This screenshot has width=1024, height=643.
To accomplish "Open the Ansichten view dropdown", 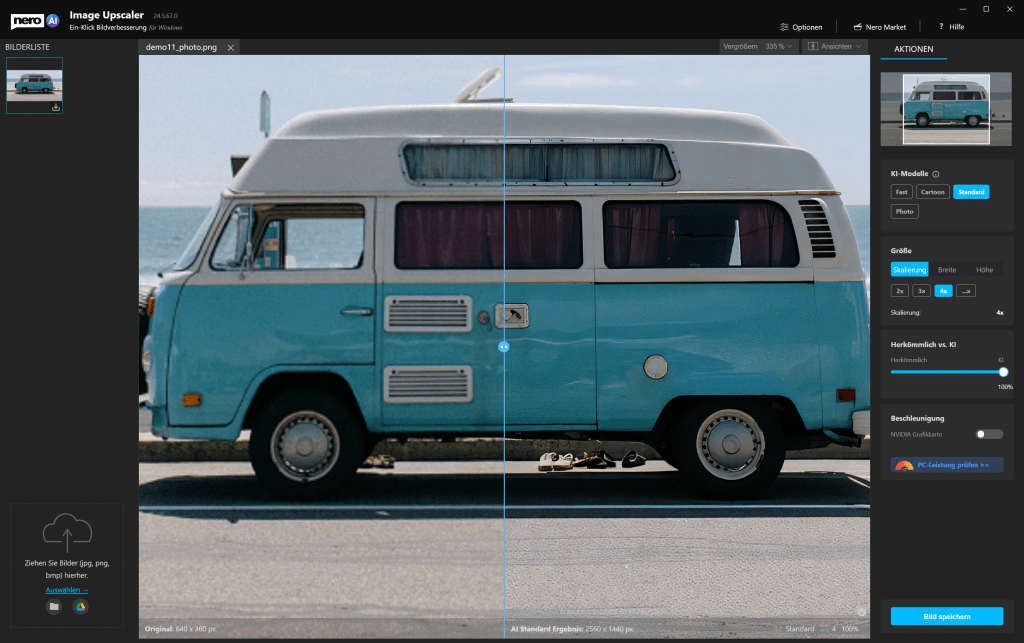I will pos(834,47).
